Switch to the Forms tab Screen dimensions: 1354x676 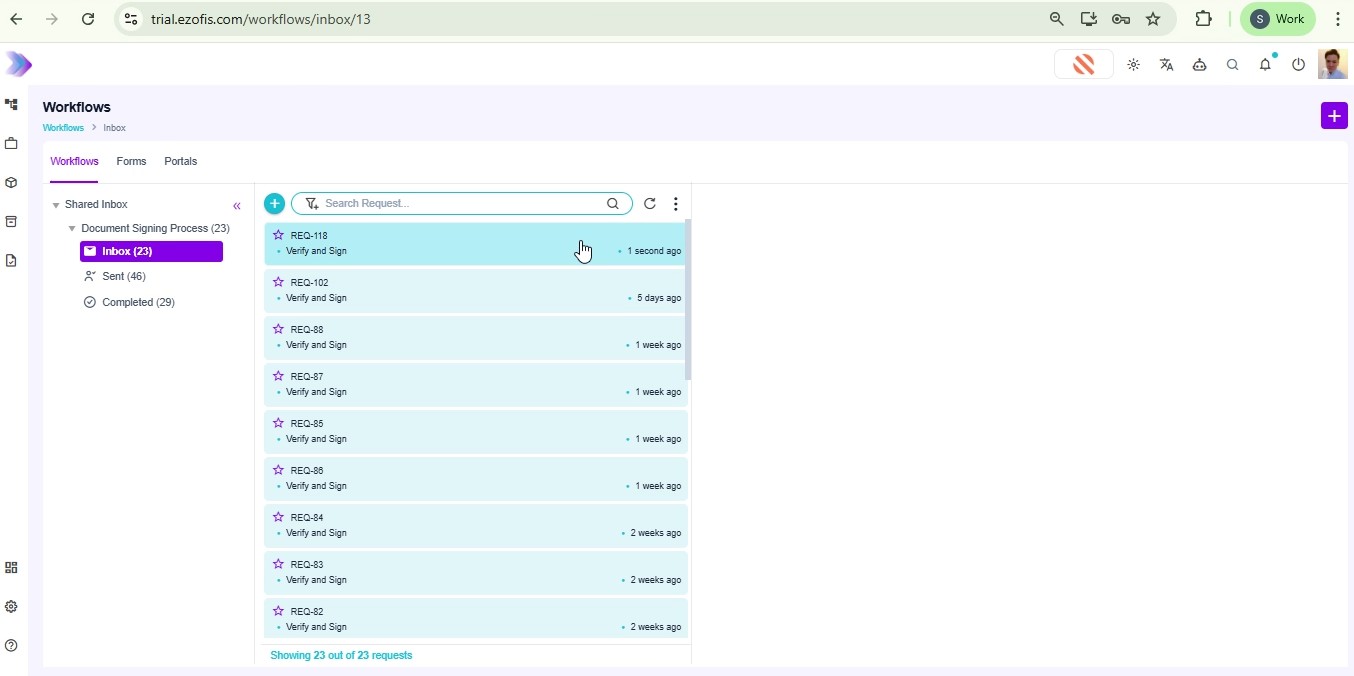131,162
